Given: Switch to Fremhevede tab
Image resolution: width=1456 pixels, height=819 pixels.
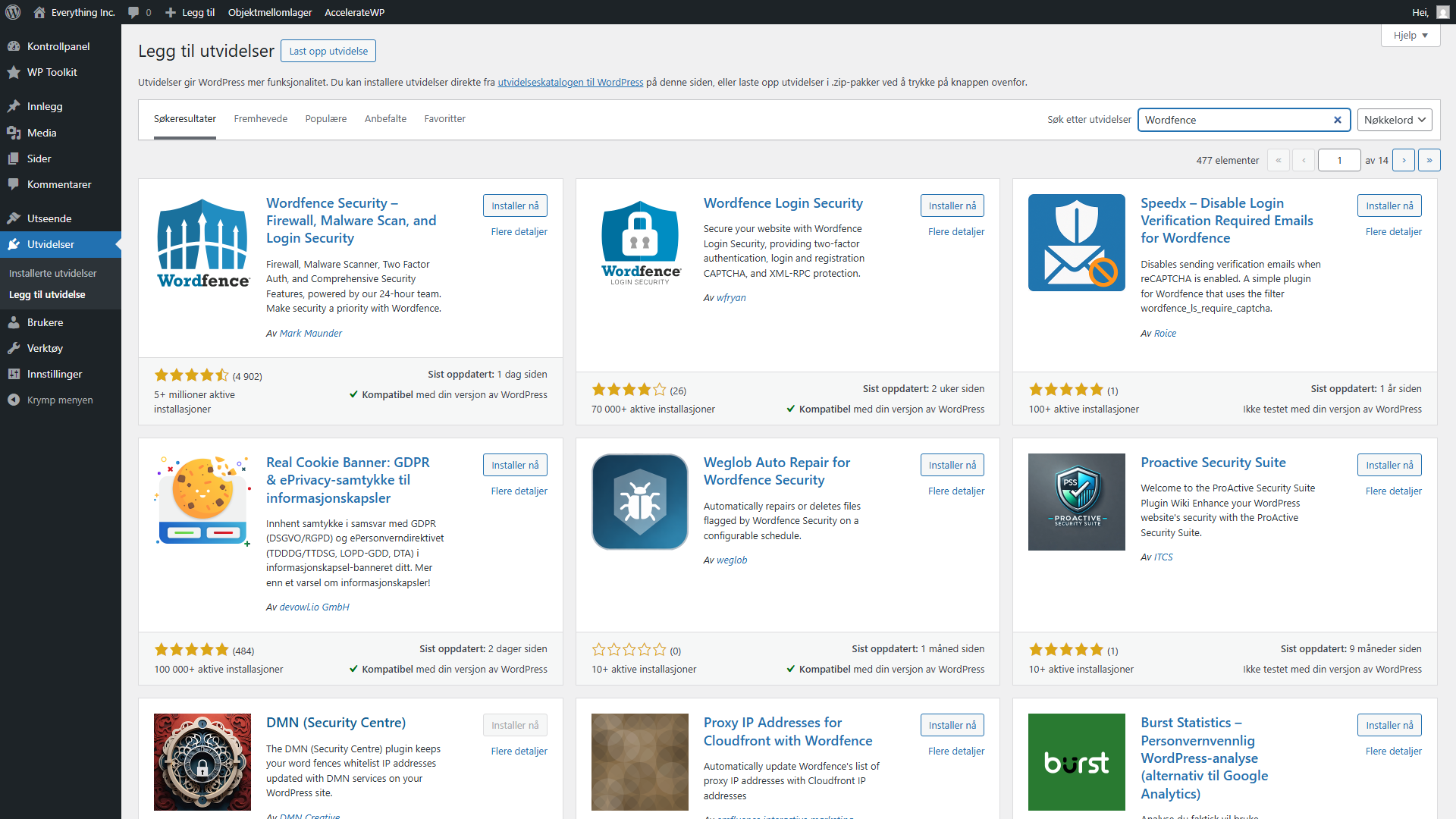Looking at the screenshot, I should click(261, 119).
